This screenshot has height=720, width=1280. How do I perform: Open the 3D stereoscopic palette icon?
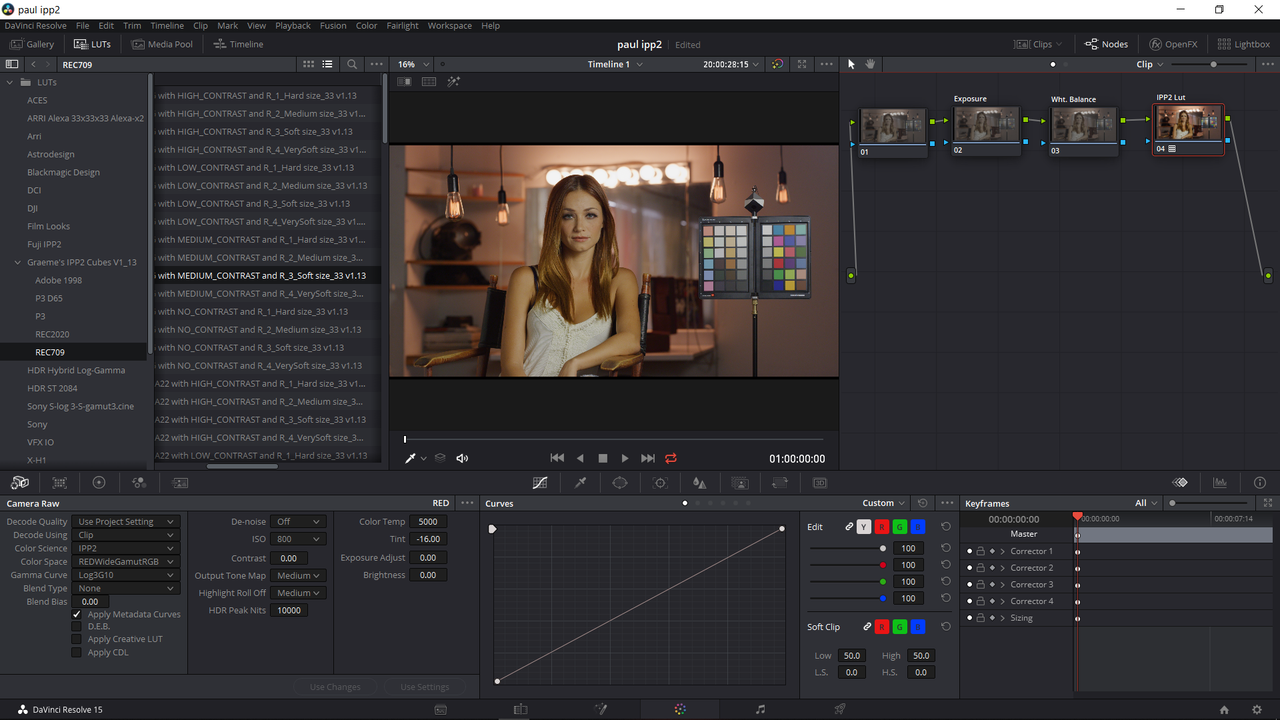coord(820,482)
